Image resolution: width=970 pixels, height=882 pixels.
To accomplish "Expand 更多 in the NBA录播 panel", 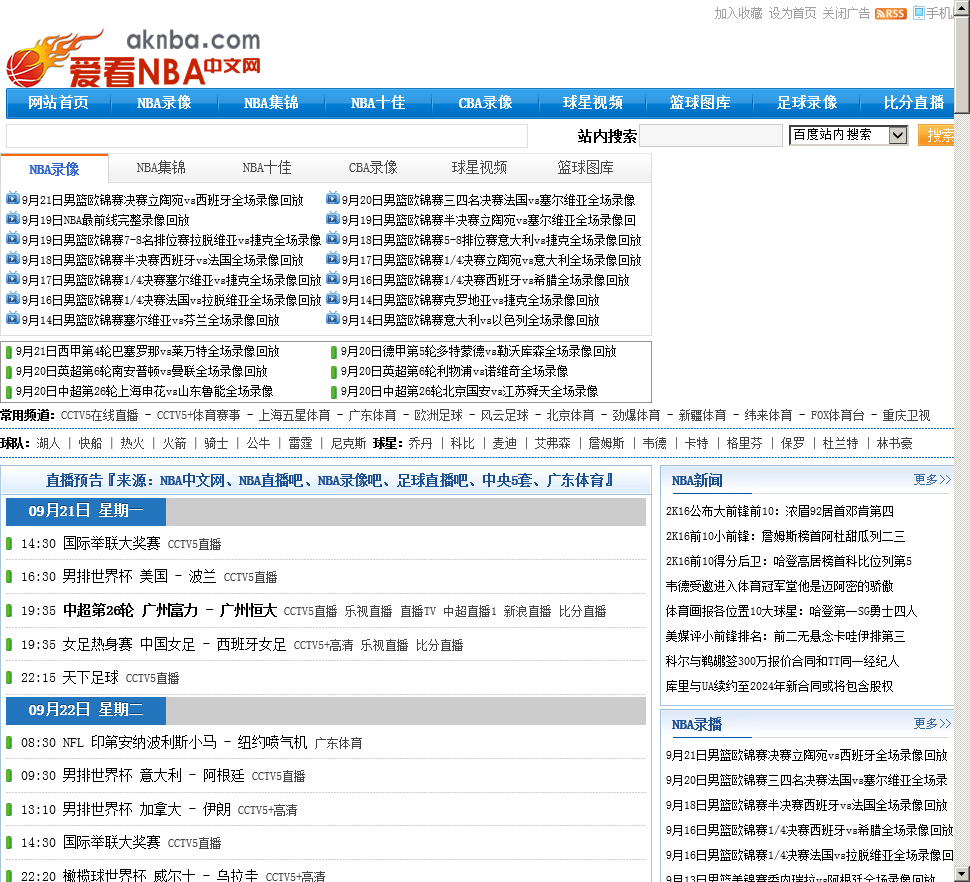I will pos(931,723).
